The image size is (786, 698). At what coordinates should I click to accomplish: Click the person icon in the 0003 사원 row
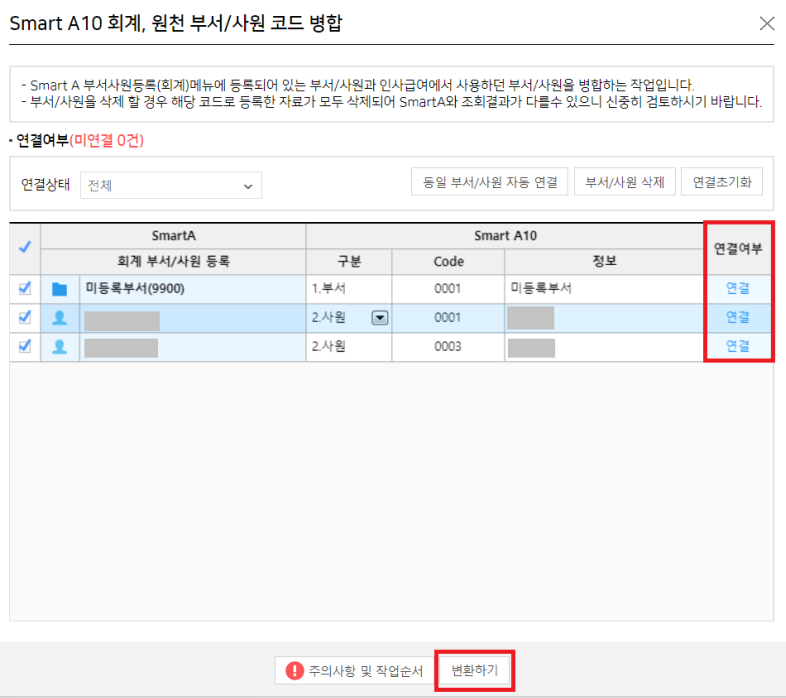[59, 346]
